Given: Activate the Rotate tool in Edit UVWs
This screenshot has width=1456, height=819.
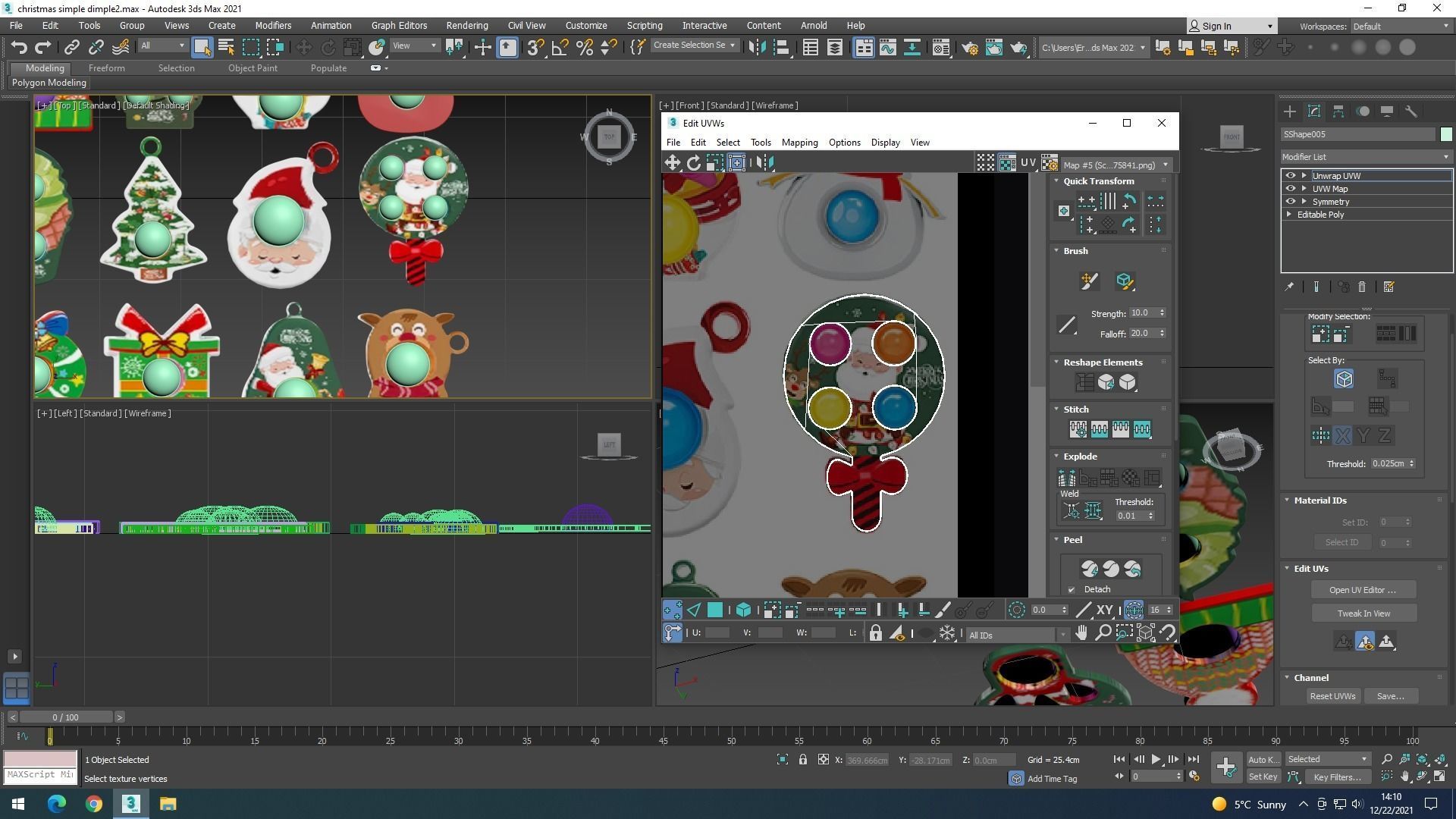Looking at the screenshot, I should click(x=693, y=162).
